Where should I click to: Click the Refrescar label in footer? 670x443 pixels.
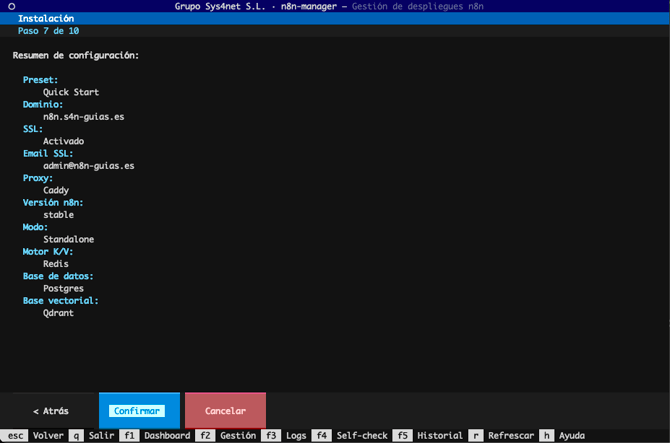[x=510, y=436]
